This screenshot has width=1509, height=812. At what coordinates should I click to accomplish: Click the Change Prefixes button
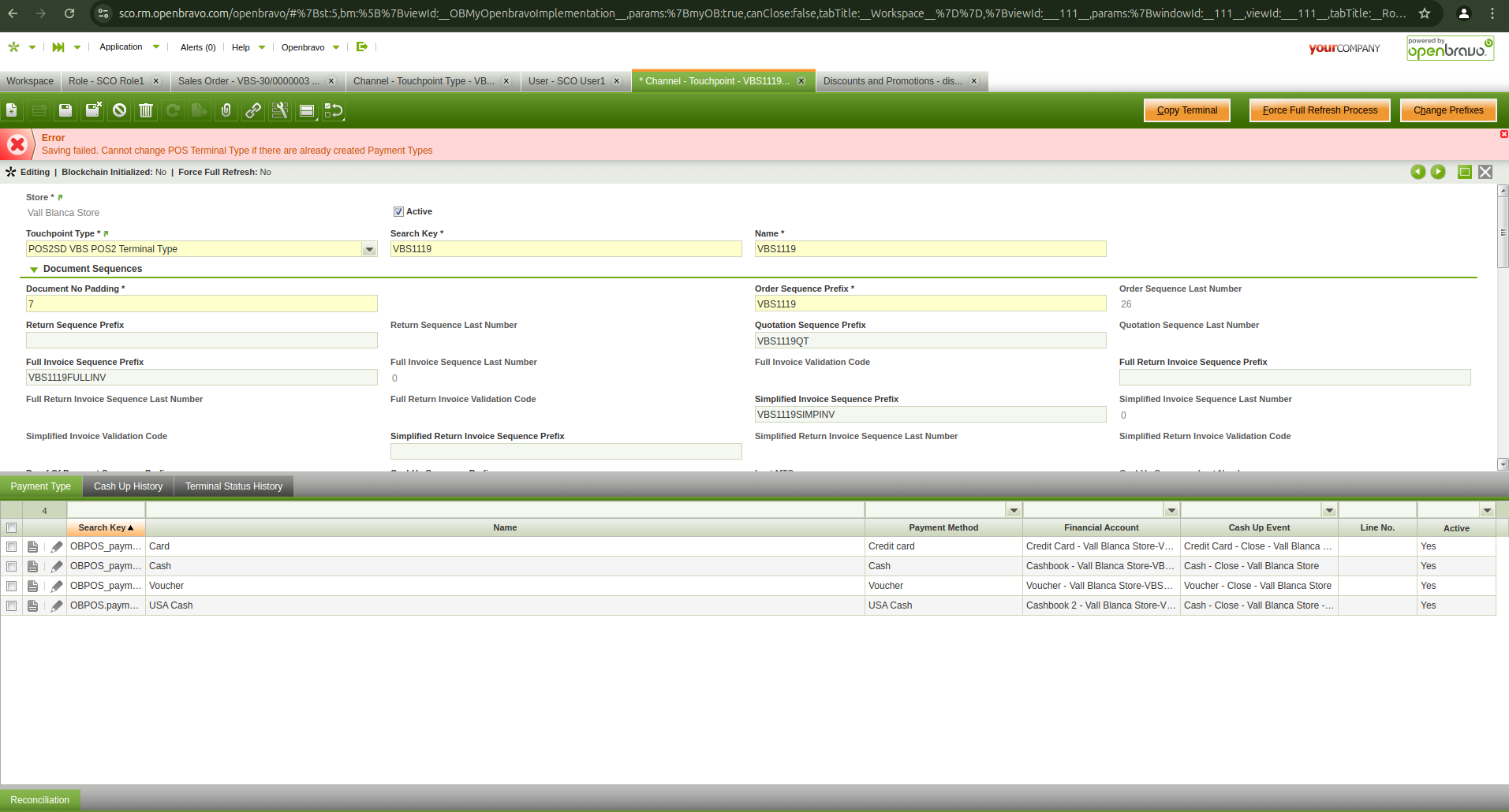(x=1447, y=110)
